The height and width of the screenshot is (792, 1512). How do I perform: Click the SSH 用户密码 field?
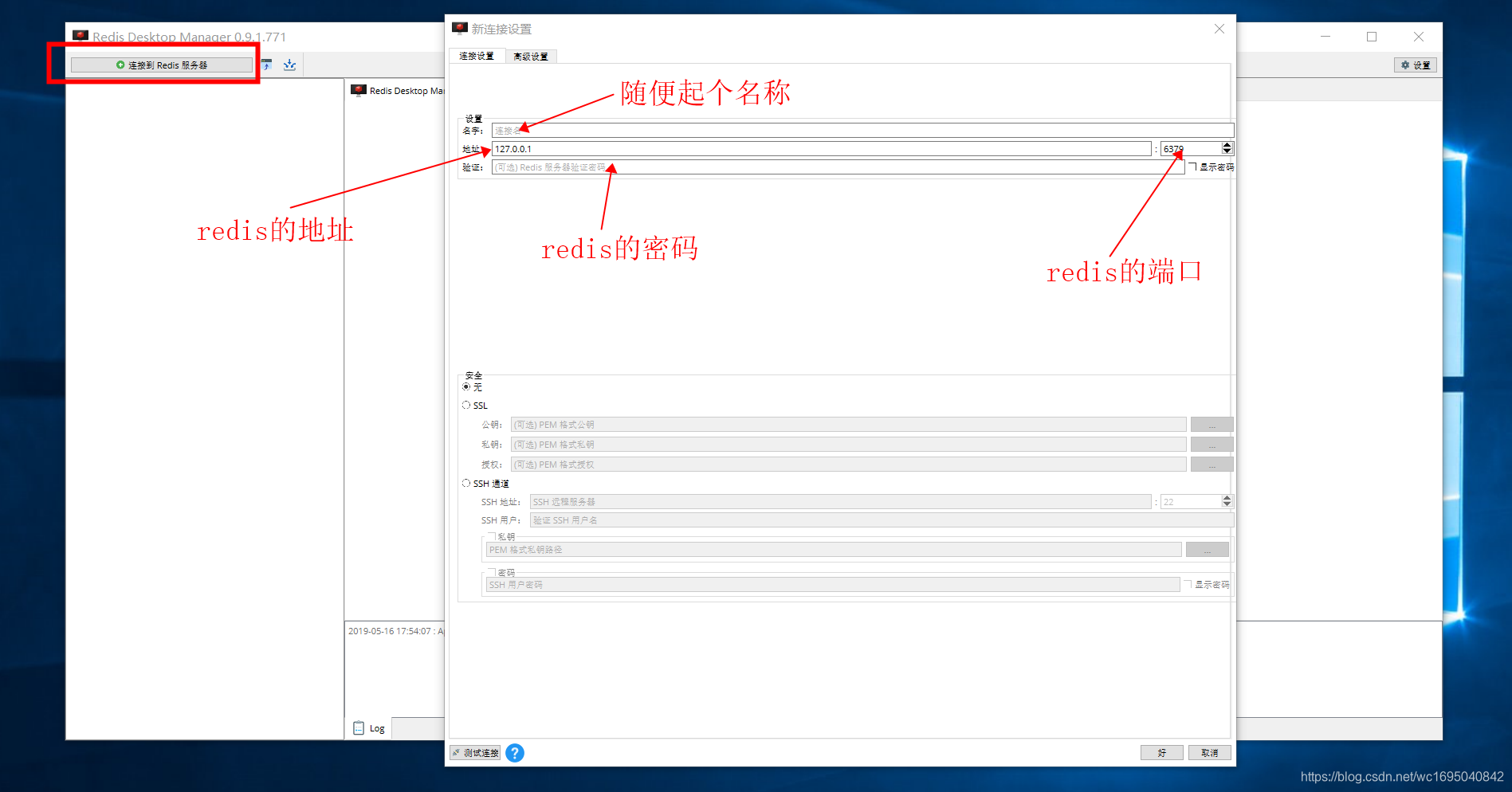pos(833,585)
